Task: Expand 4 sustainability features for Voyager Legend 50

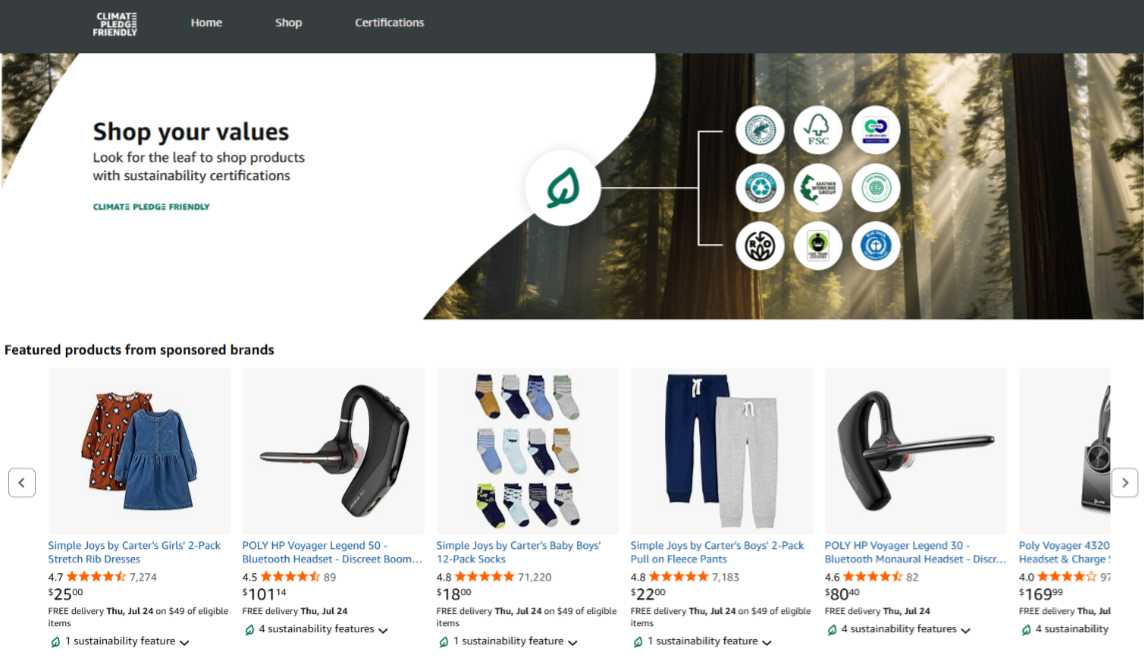Action: tap(316, 629)
